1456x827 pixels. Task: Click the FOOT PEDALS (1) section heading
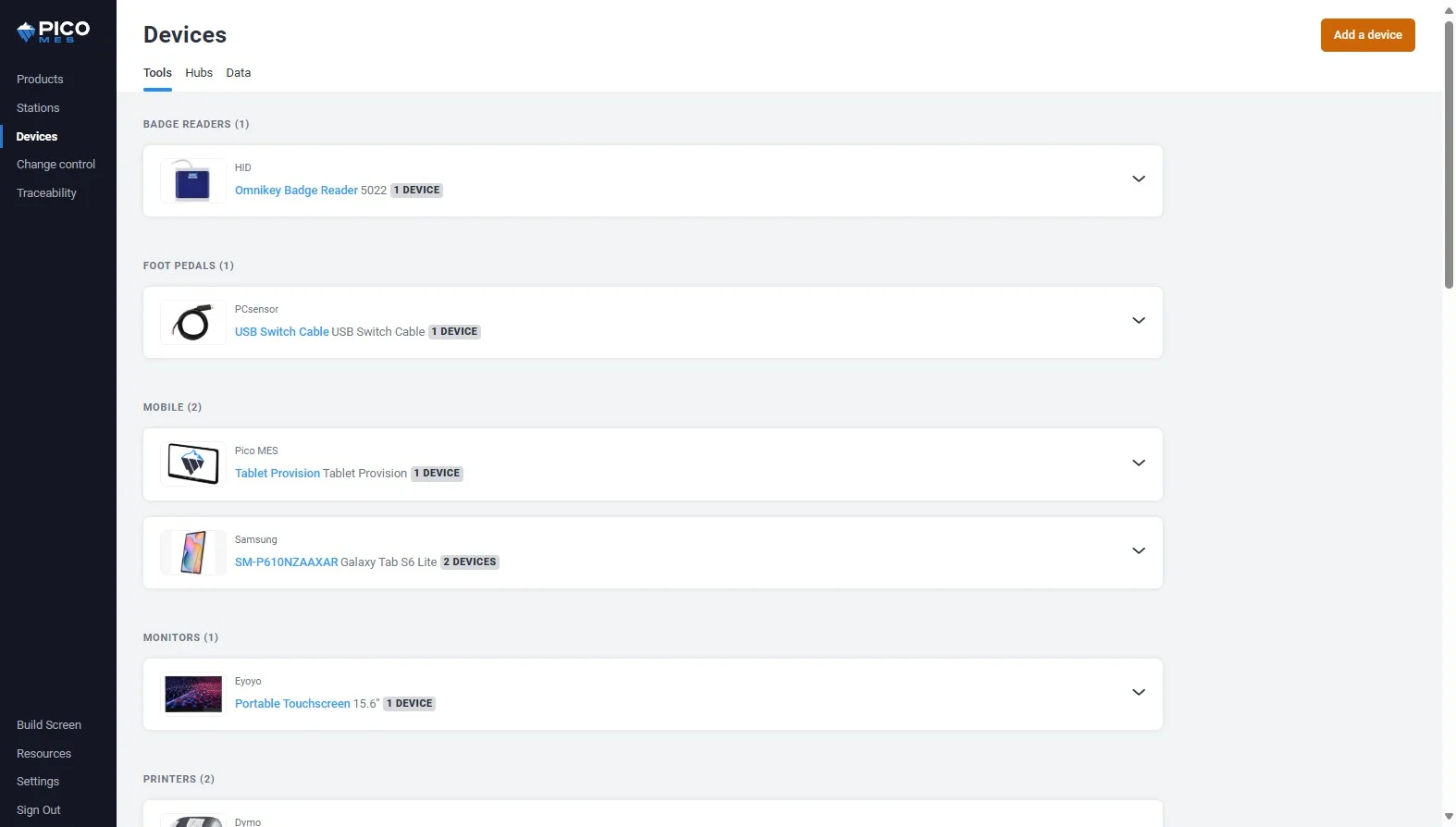[x=189, y=265]
